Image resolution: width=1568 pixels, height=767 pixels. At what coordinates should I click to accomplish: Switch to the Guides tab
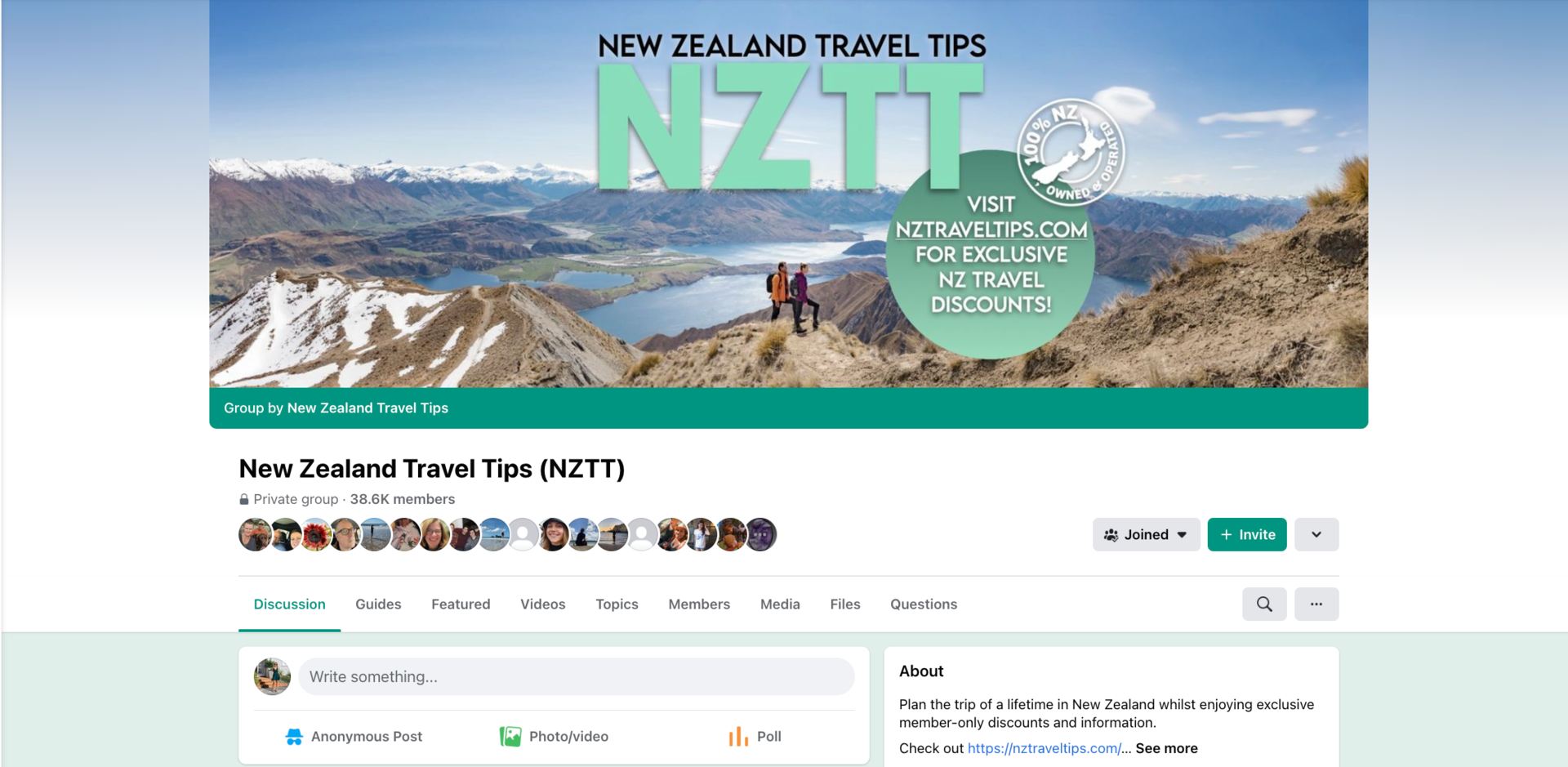378,604
